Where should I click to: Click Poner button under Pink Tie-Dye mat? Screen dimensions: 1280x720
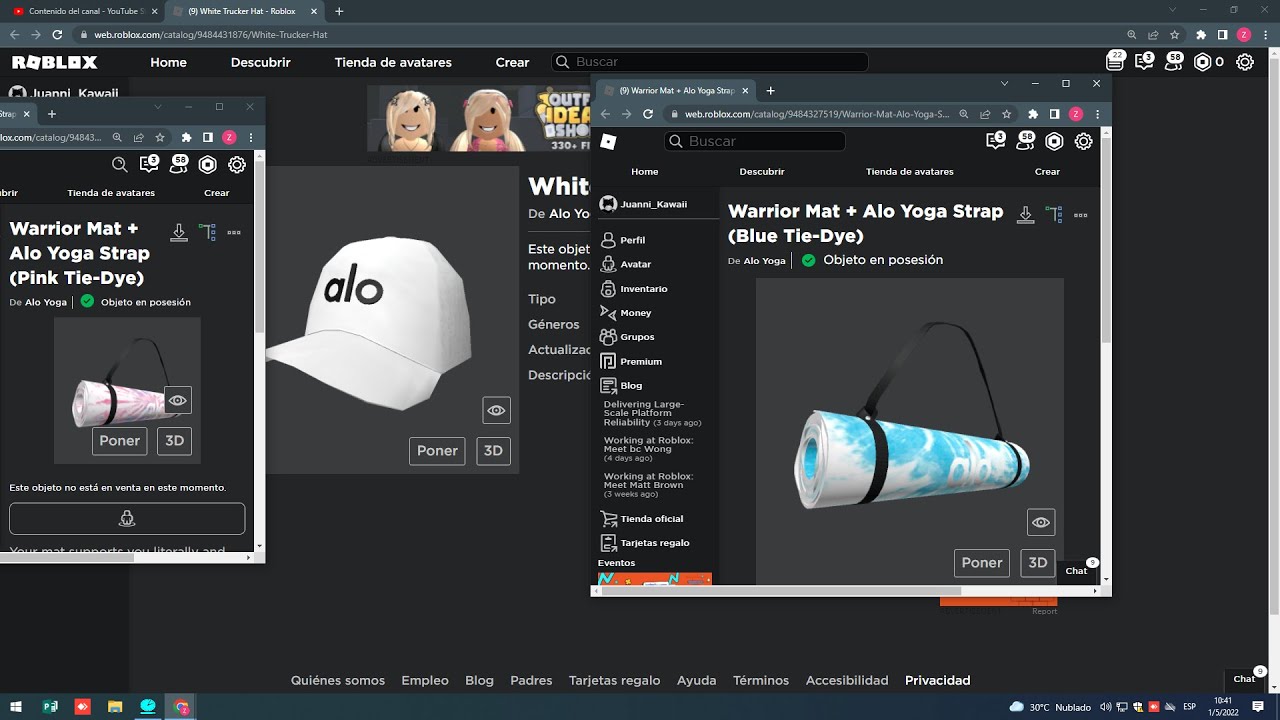point(119,441)
